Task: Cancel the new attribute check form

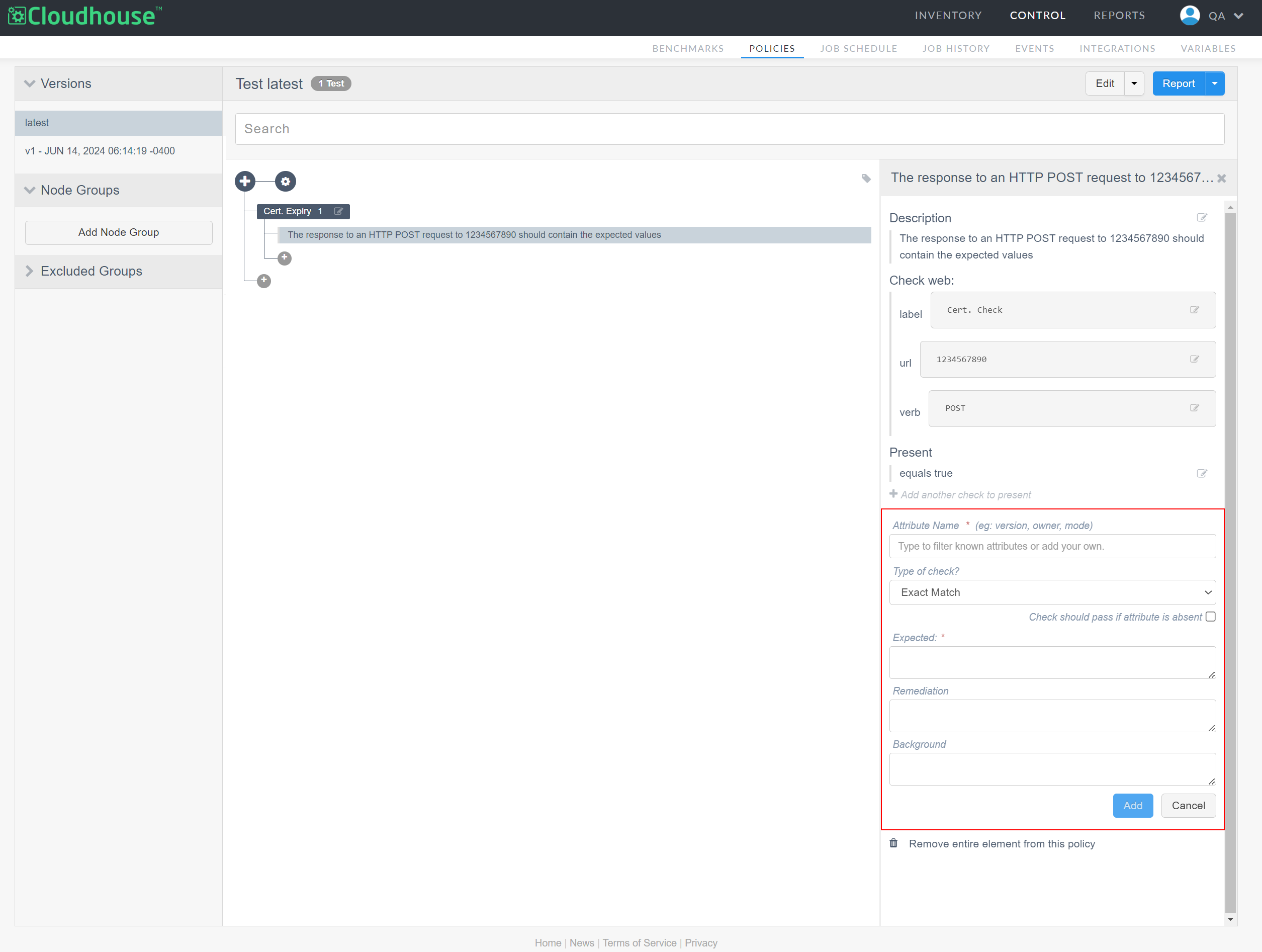Action: 1188,805
